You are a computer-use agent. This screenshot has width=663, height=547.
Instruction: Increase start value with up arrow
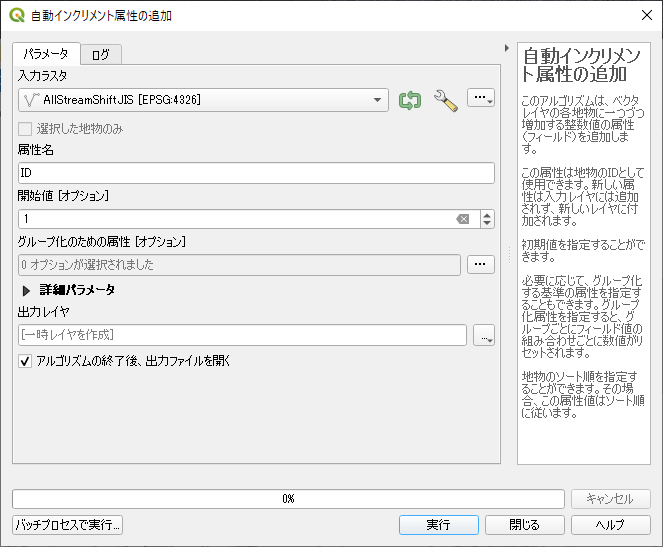(x=487, y=215)
